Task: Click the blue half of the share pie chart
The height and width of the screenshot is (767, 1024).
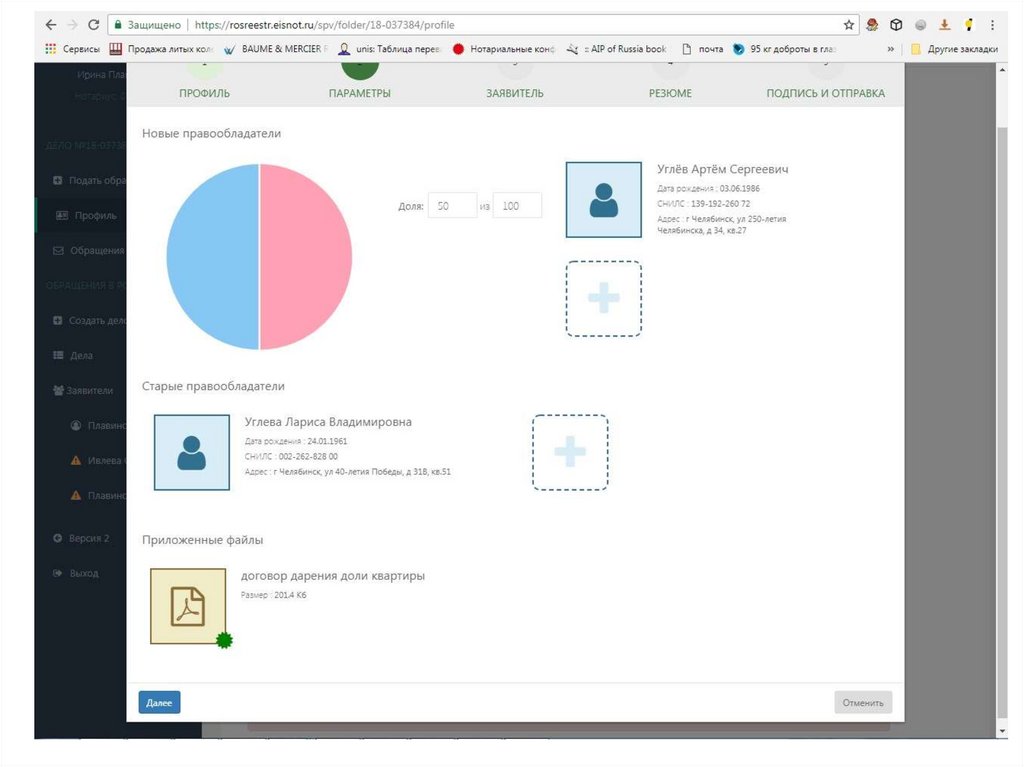Action: [213, 257]
